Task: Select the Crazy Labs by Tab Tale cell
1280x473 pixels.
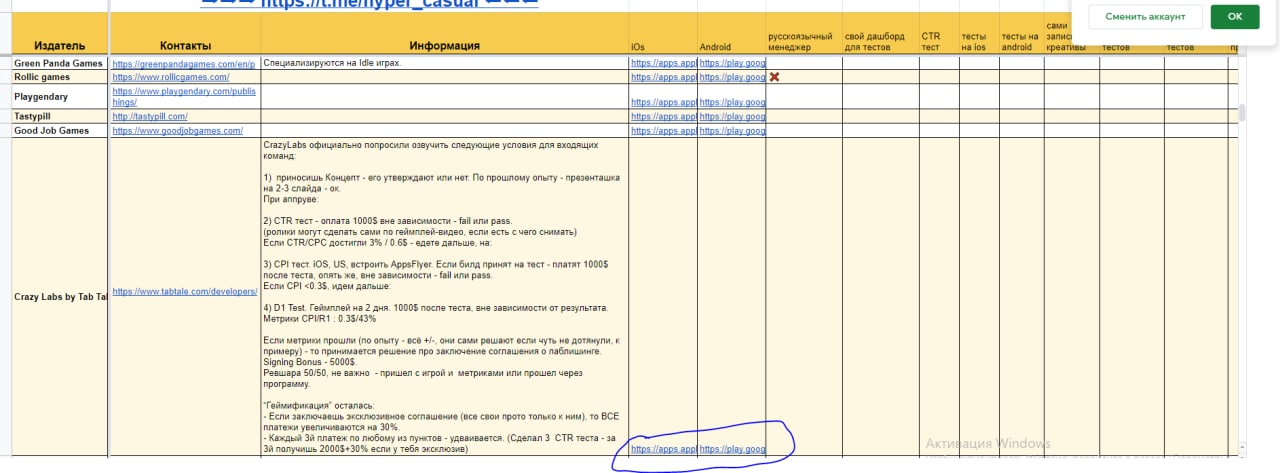Action: point(59,297)
